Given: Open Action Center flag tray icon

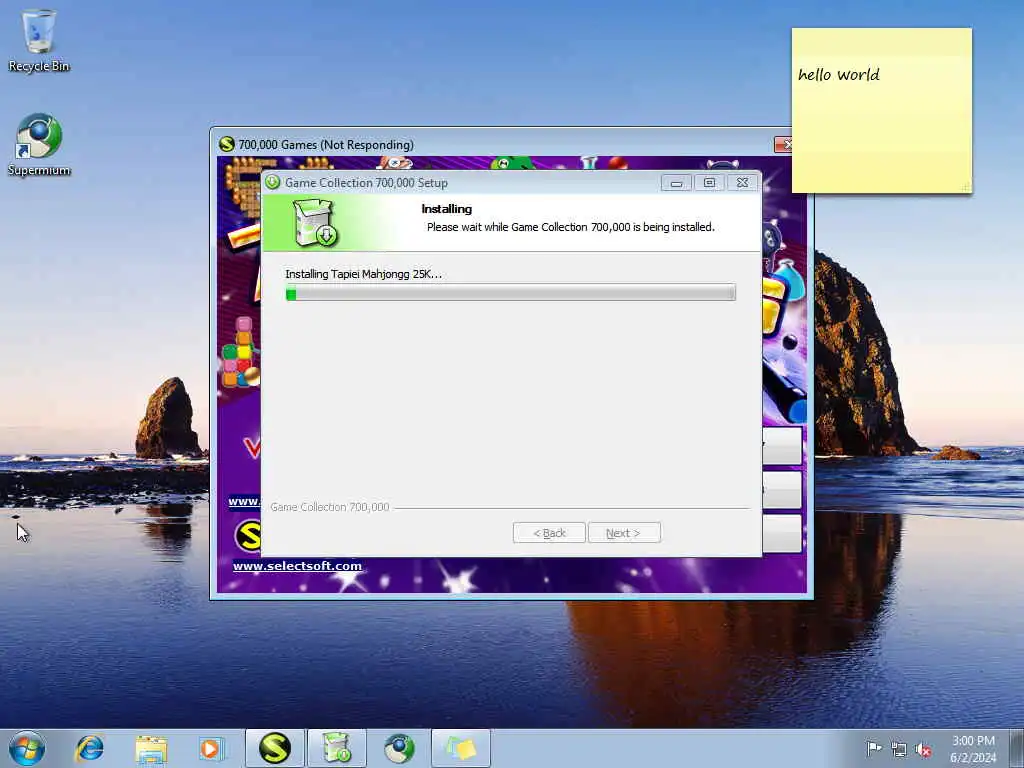Looking at the screenshot, I should click(873, 748).
